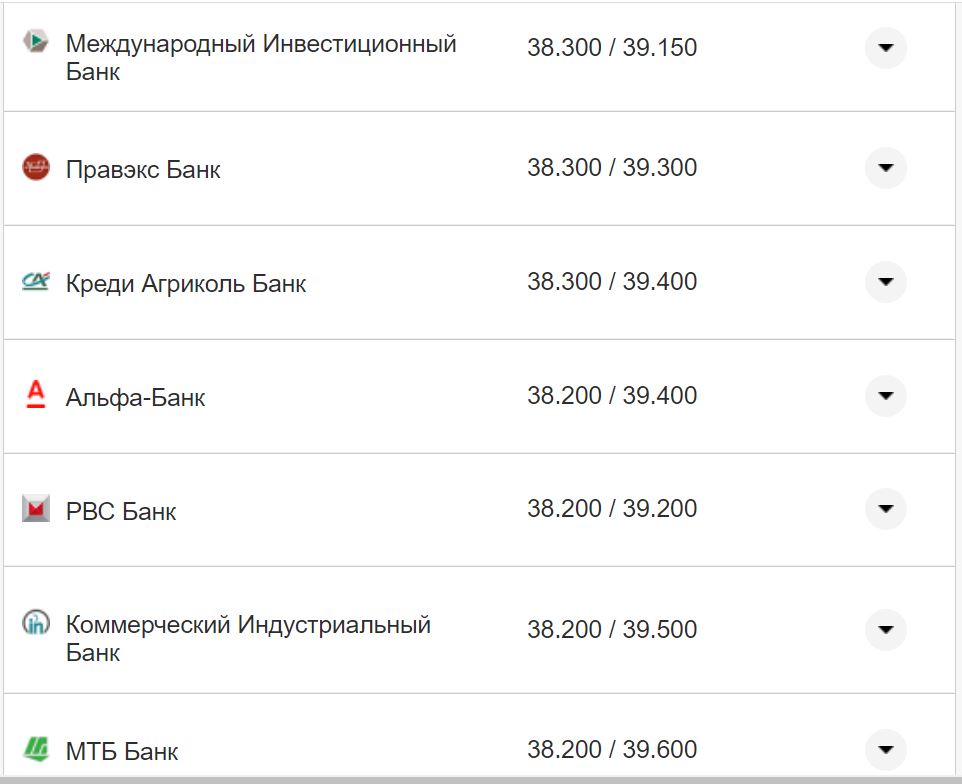The width and height of the screenshot is (962, 784).
Task: Expand details for Международный Инвестиционный Банк
Action: pos(885,48)
